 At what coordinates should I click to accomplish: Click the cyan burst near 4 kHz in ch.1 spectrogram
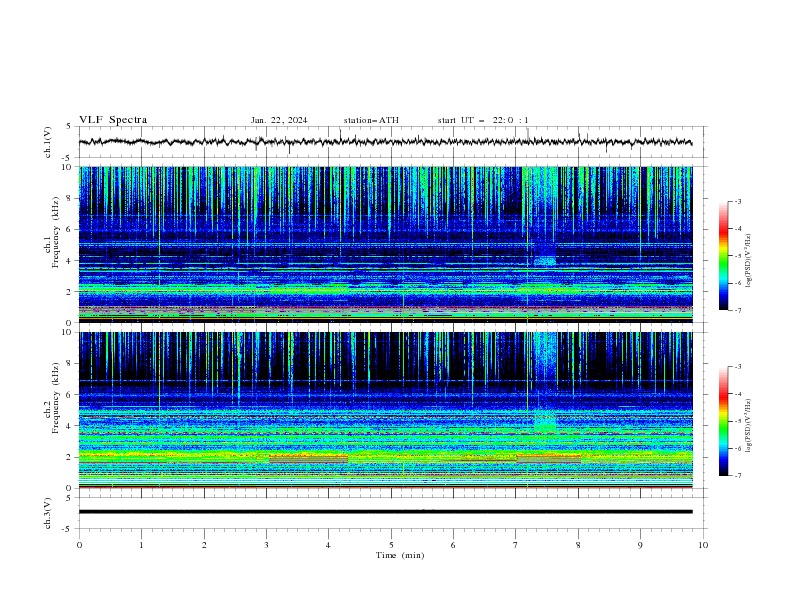(x=544, y=261)
